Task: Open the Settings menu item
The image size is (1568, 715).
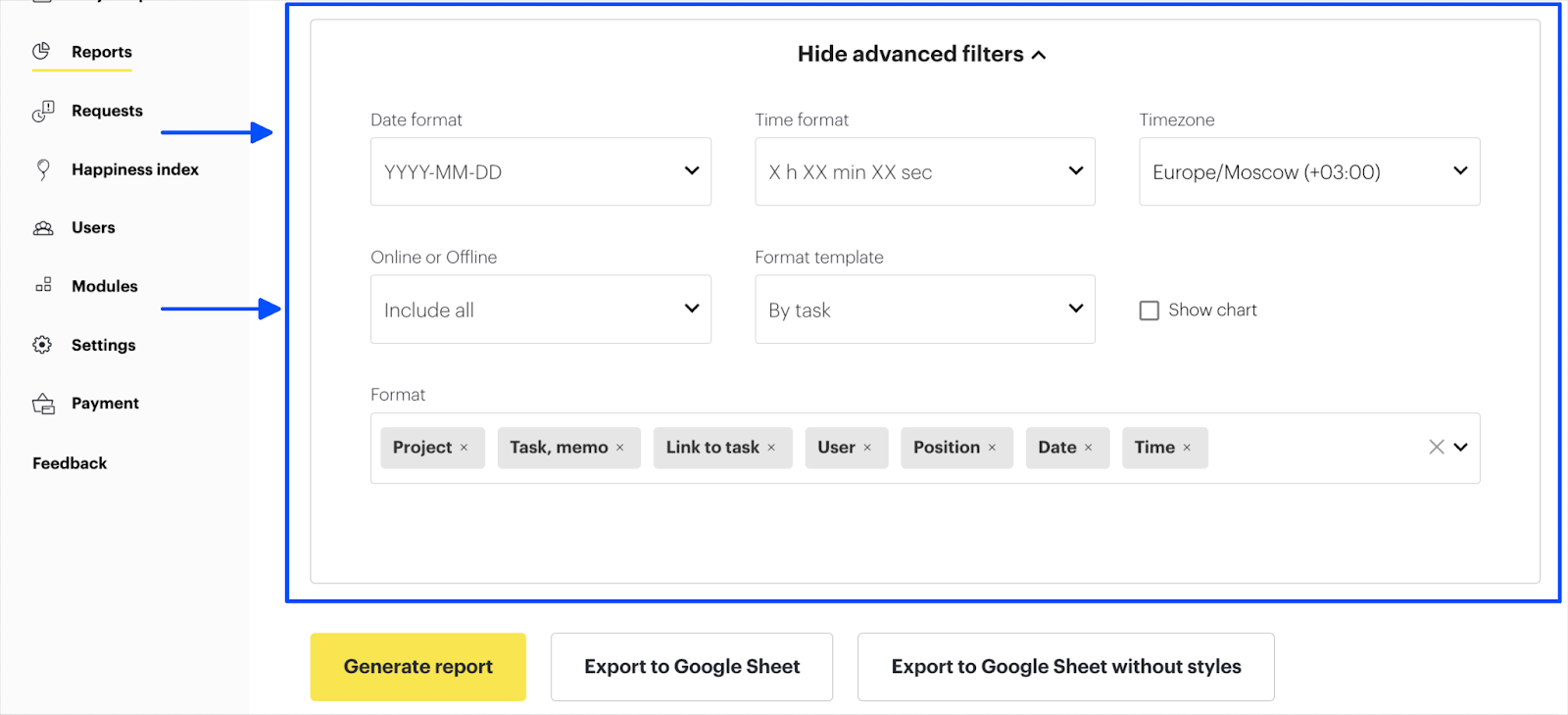Action: pos(104,345)
